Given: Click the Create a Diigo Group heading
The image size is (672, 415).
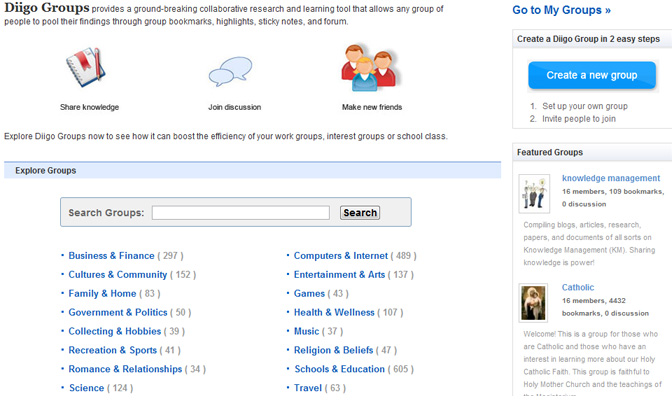Looking at the screenshot, I should 588,39.
